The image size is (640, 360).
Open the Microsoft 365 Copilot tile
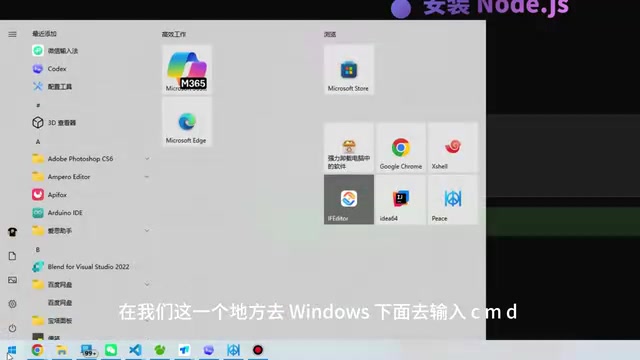coord(187,69)
